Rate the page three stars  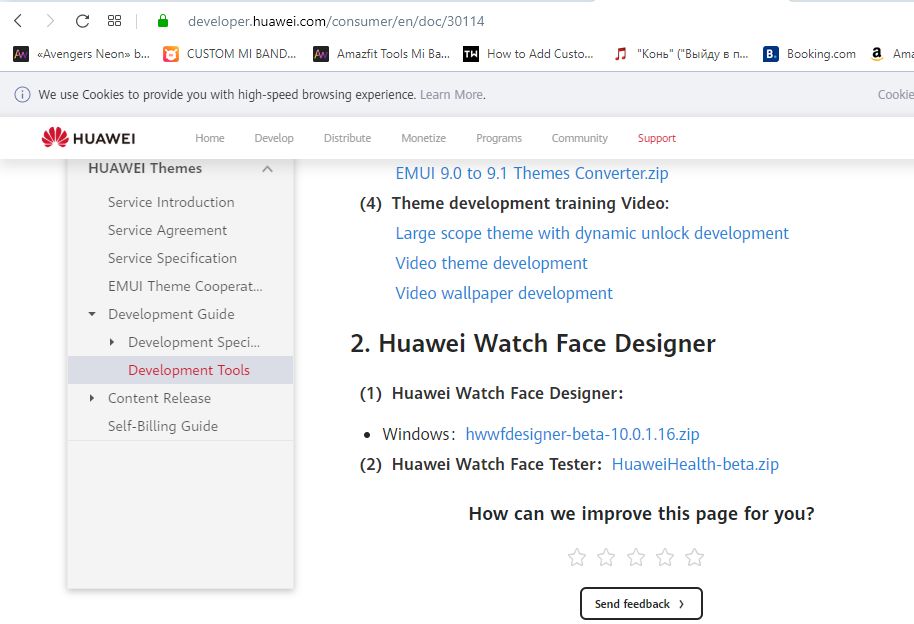636,558
